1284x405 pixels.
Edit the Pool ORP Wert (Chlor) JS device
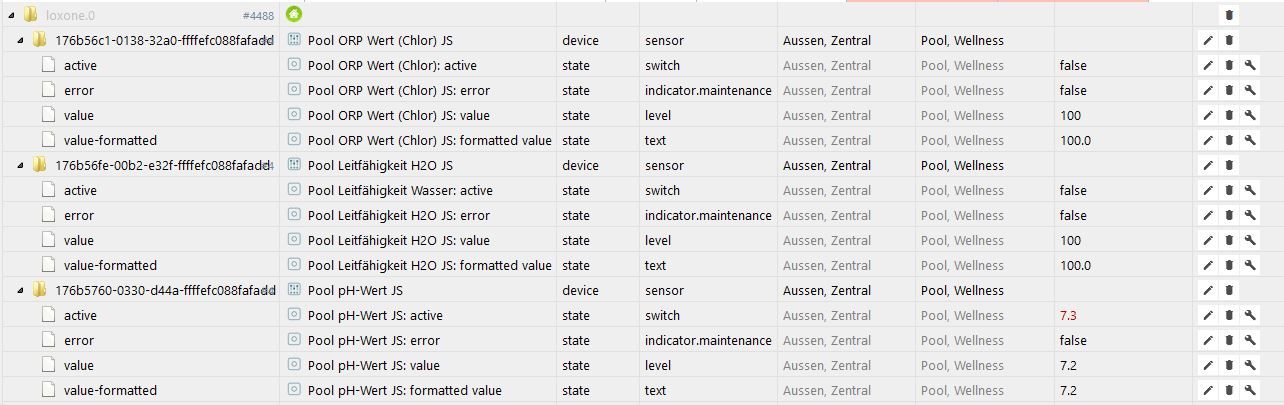1207,40
